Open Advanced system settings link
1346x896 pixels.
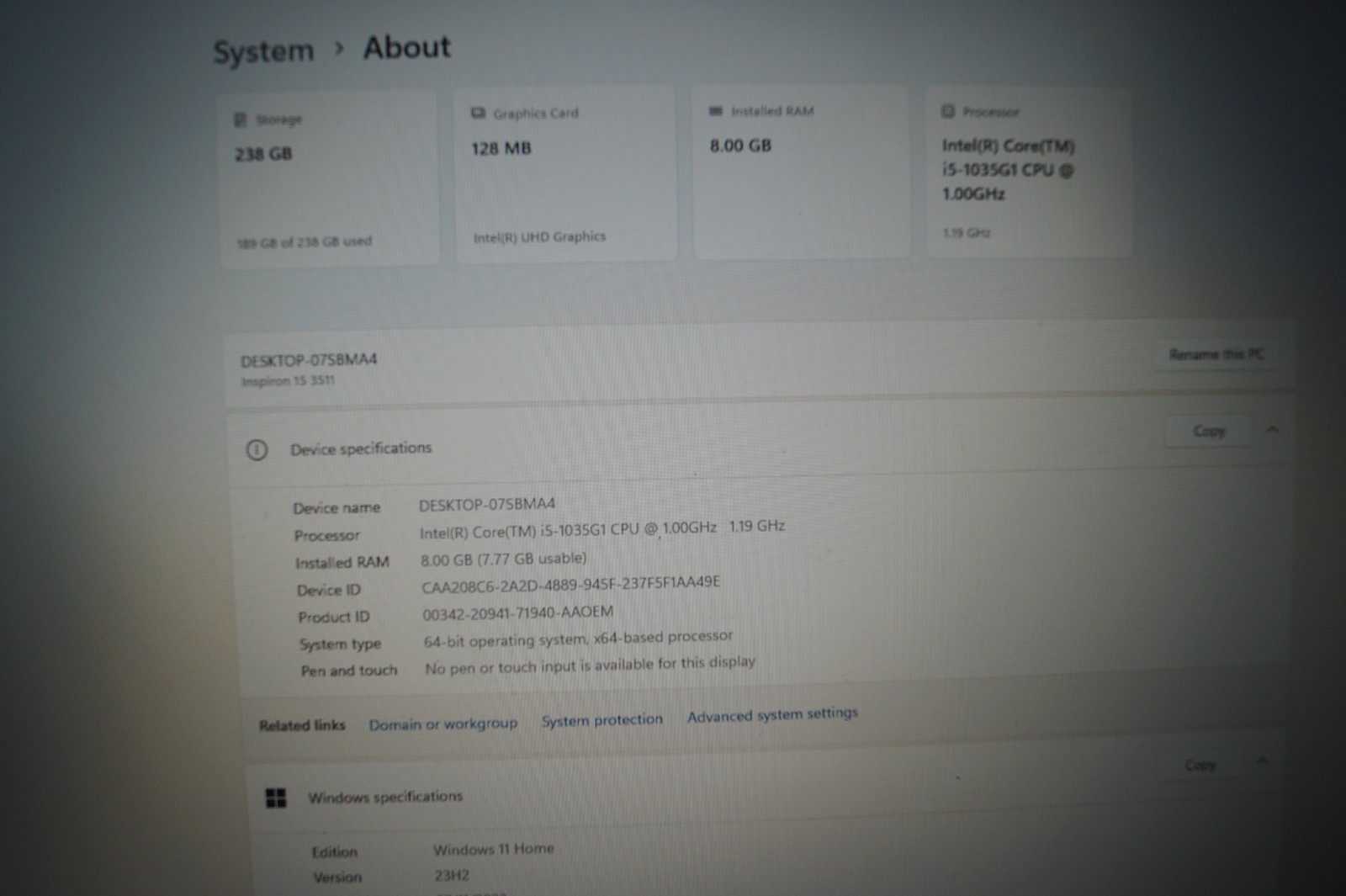pos(772,715)
